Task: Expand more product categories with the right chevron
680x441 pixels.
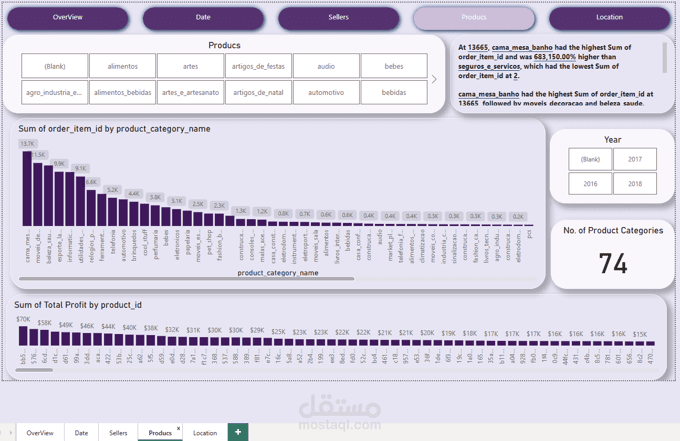Action: (x=434, y=79)
